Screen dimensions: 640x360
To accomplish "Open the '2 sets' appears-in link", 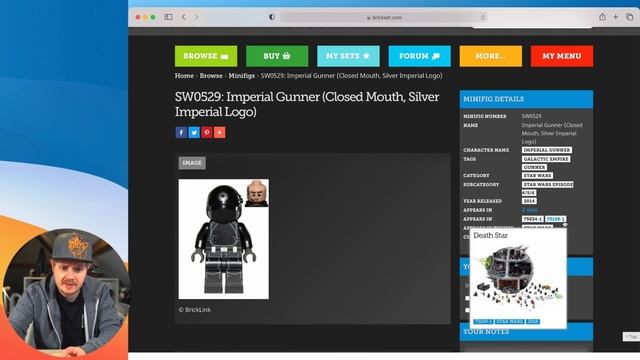I will (529, 210).
